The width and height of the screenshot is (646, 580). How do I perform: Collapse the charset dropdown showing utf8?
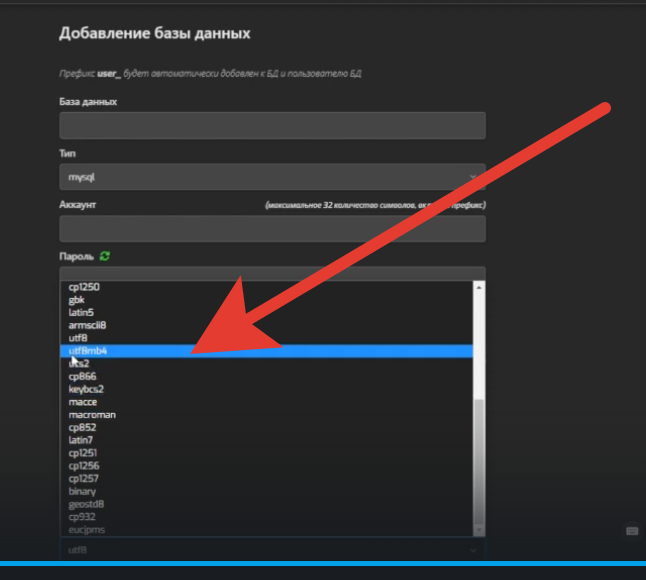click(x=272, y=550)
